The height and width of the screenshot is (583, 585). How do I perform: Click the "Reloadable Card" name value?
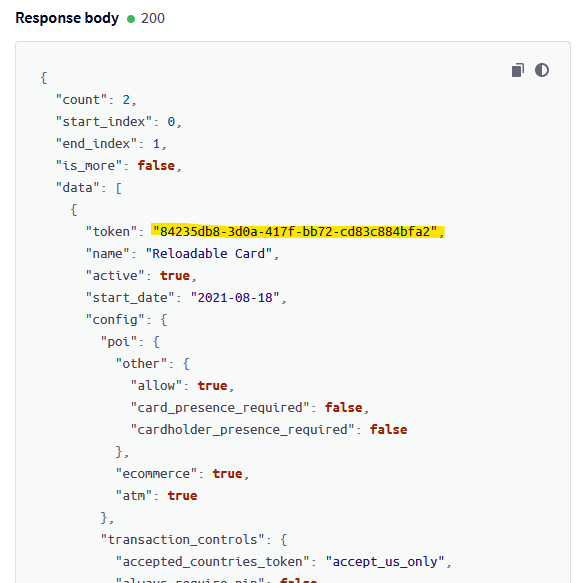(209, 254)
